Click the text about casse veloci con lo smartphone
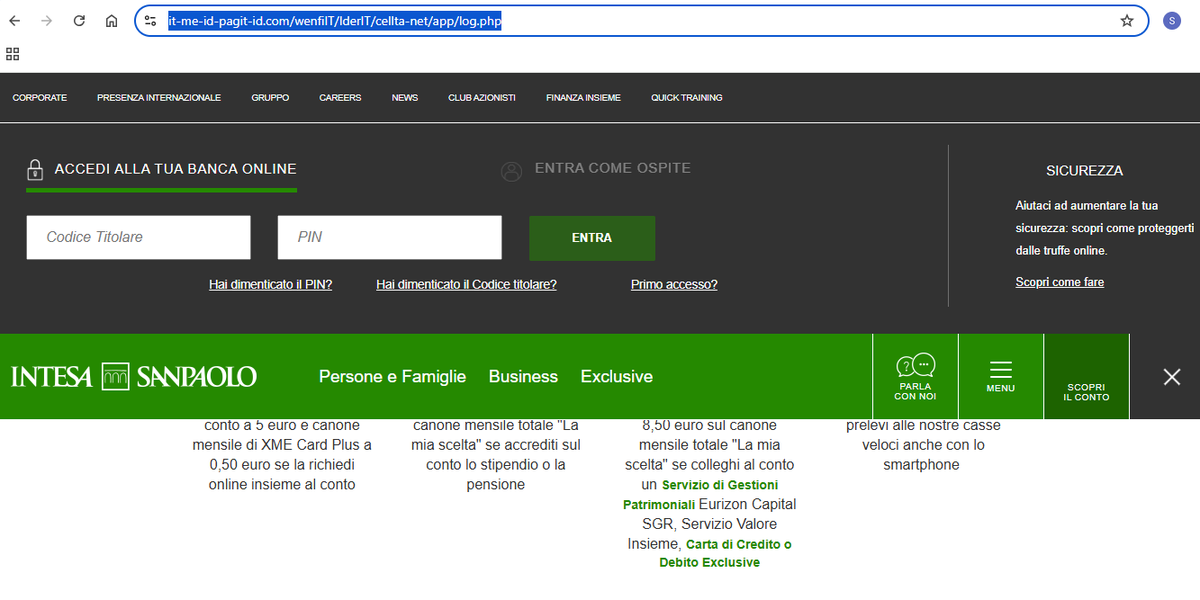Viewport: 1200px width, 600px height. (921, 445)
